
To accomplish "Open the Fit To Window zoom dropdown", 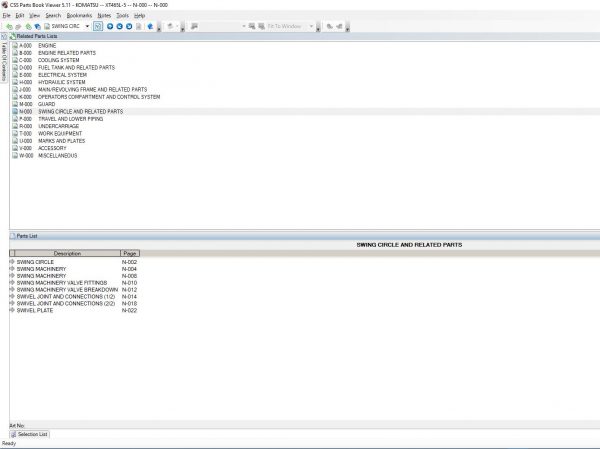I will [x=311, y=26].
